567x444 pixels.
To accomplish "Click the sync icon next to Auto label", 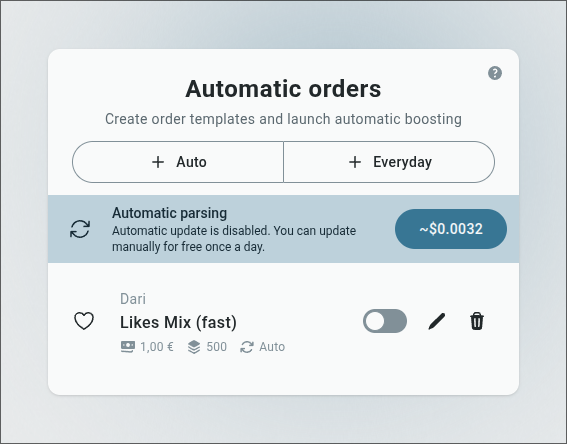I will point(247,347).
